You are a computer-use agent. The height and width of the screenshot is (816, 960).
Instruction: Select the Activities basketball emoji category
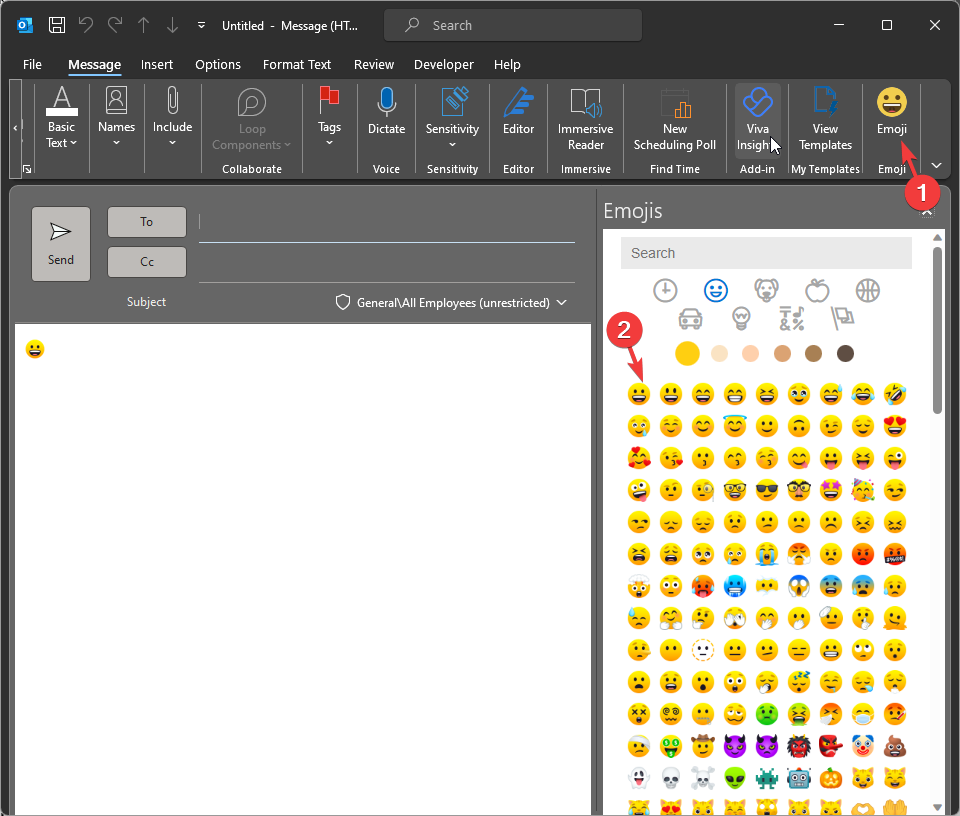pyautogui.click(x=868, y=290)
